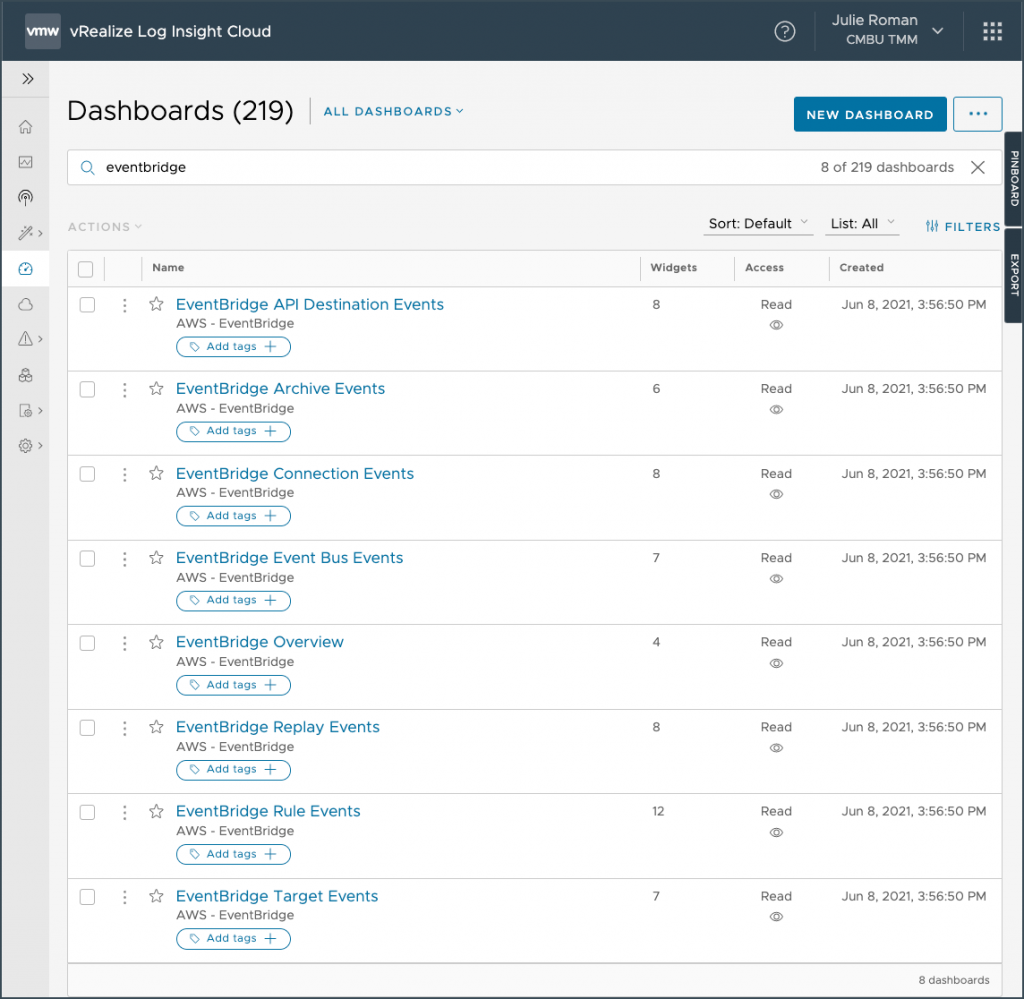Open the log management sidebar icon
The width and height of the screenshot is (1024, 999).
click(x=25, y=411)
